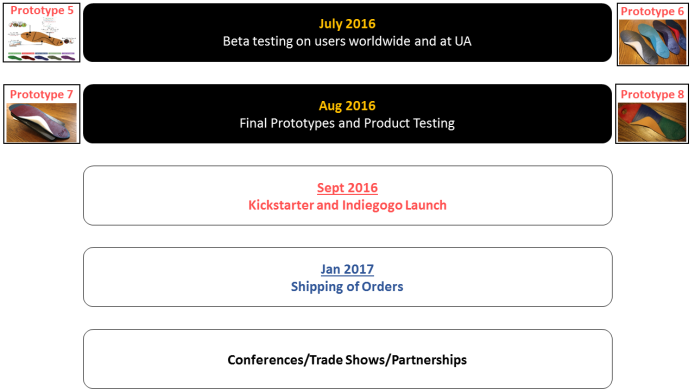The image size is (695, 391).
Task: Follow the Sept 2016 underlined link
Action: coord(348,188)
